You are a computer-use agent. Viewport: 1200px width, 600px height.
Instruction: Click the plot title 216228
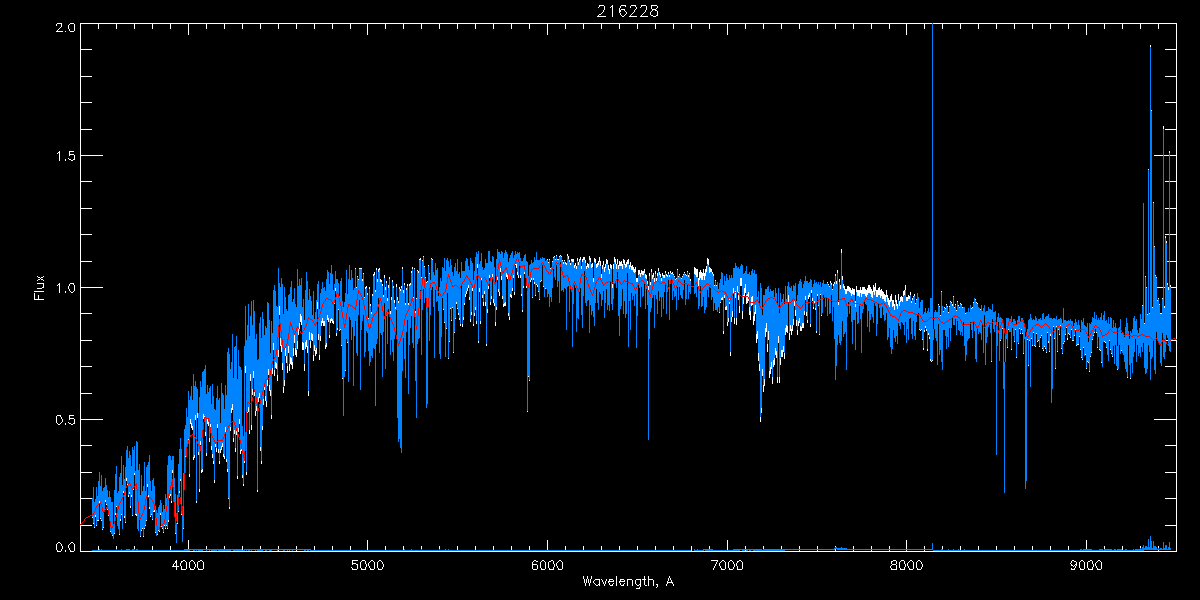pyautogui.click(x=628, y=10)
